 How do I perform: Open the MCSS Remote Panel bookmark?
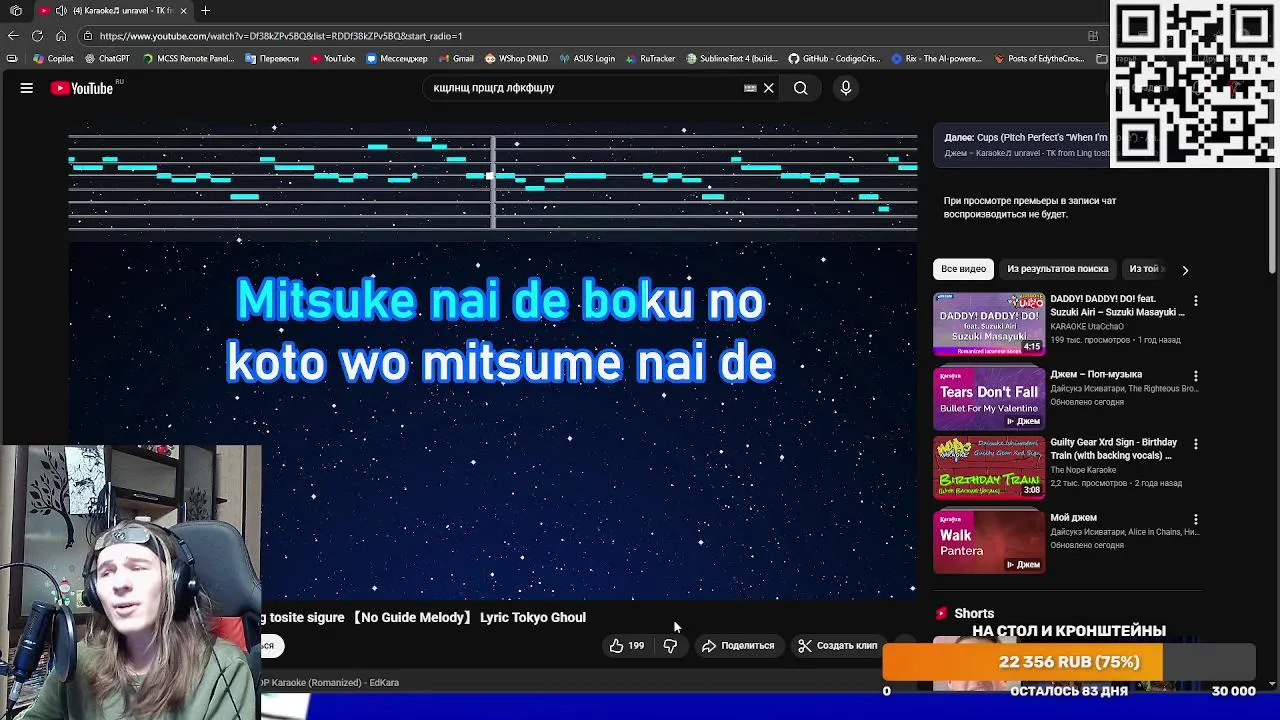point(188,59)
